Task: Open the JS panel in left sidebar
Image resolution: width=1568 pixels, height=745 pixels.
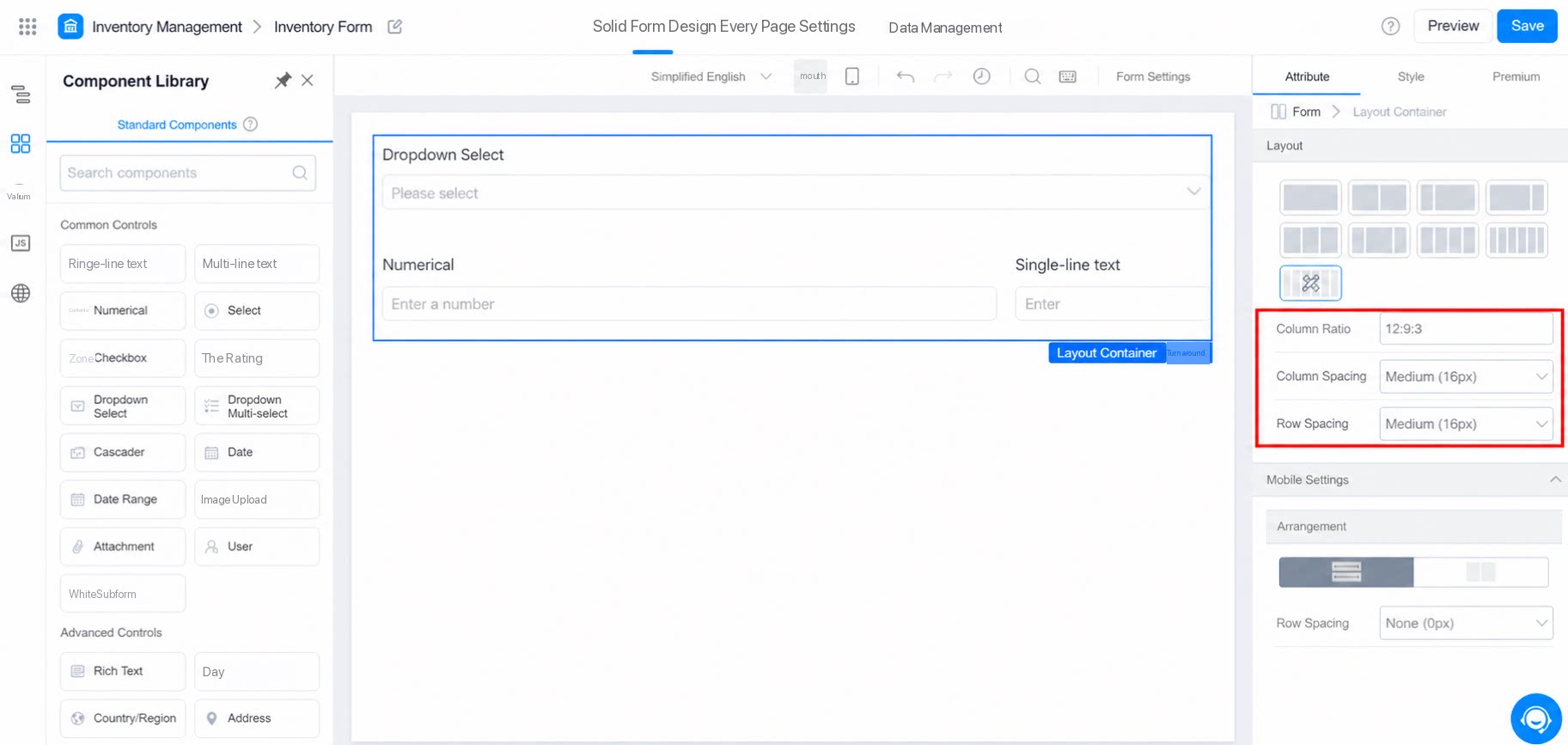Action: pyautogui.click(x=21, y=243)
